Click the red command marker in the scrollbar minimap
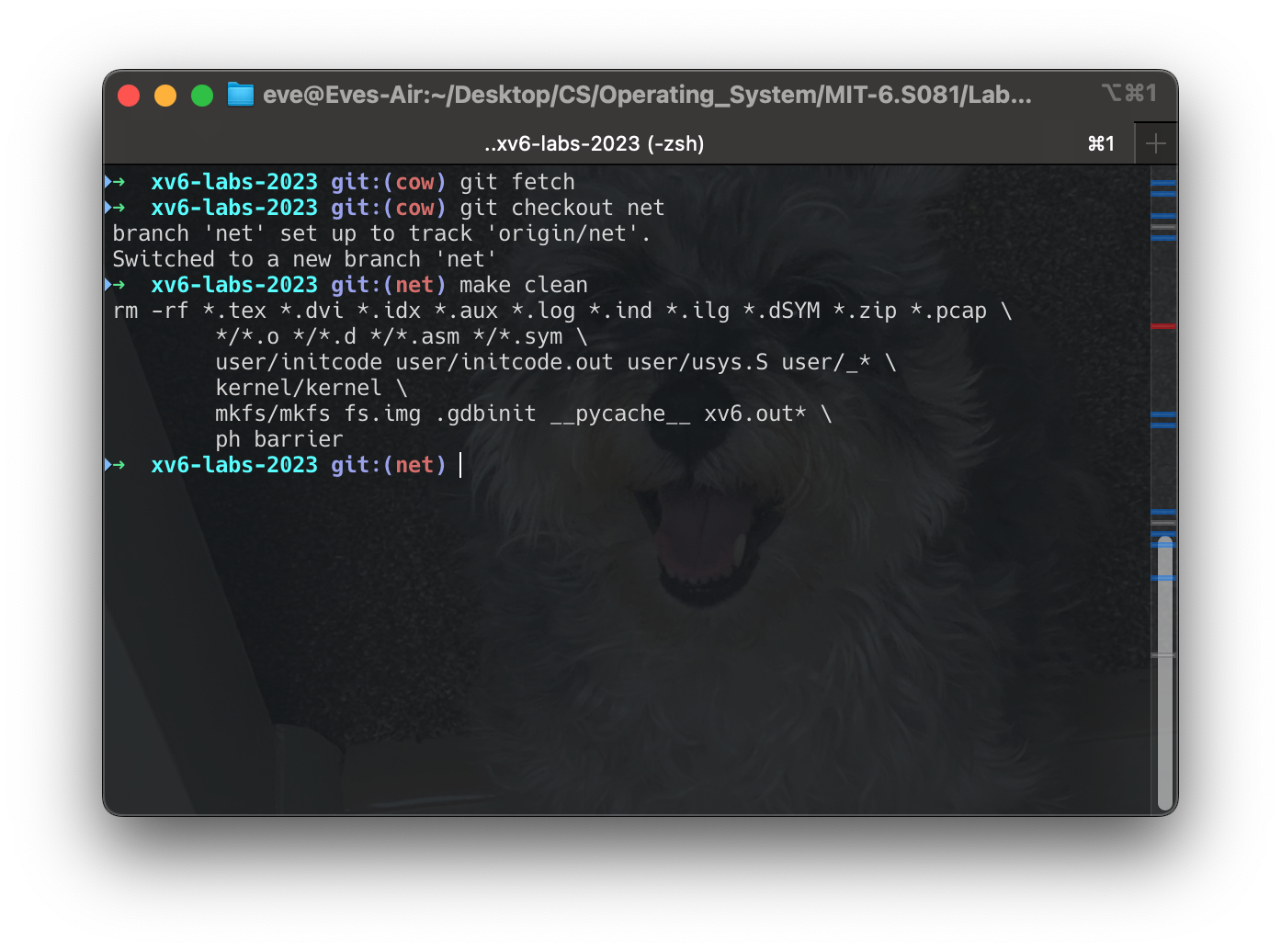This screenshot has width=1281, height=952. (x=1162, y=323)
